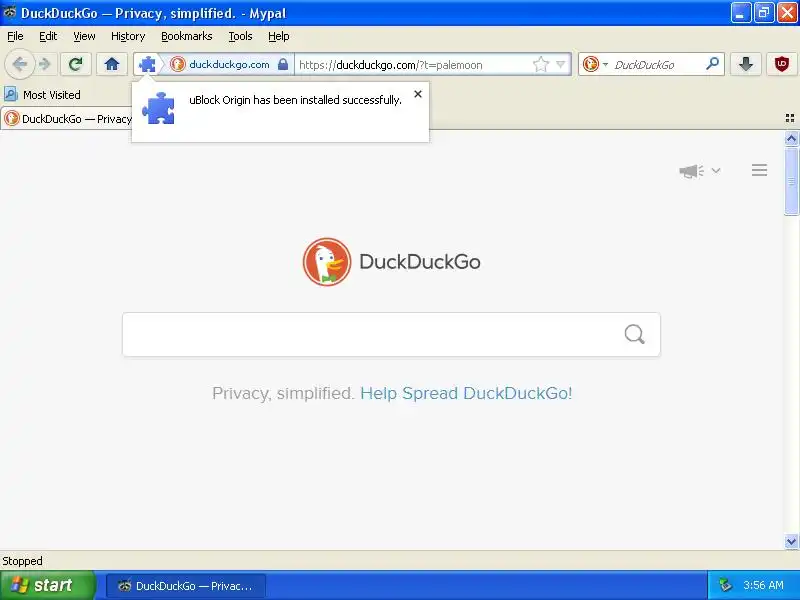Open the Help menu

(x=279, y=36)
